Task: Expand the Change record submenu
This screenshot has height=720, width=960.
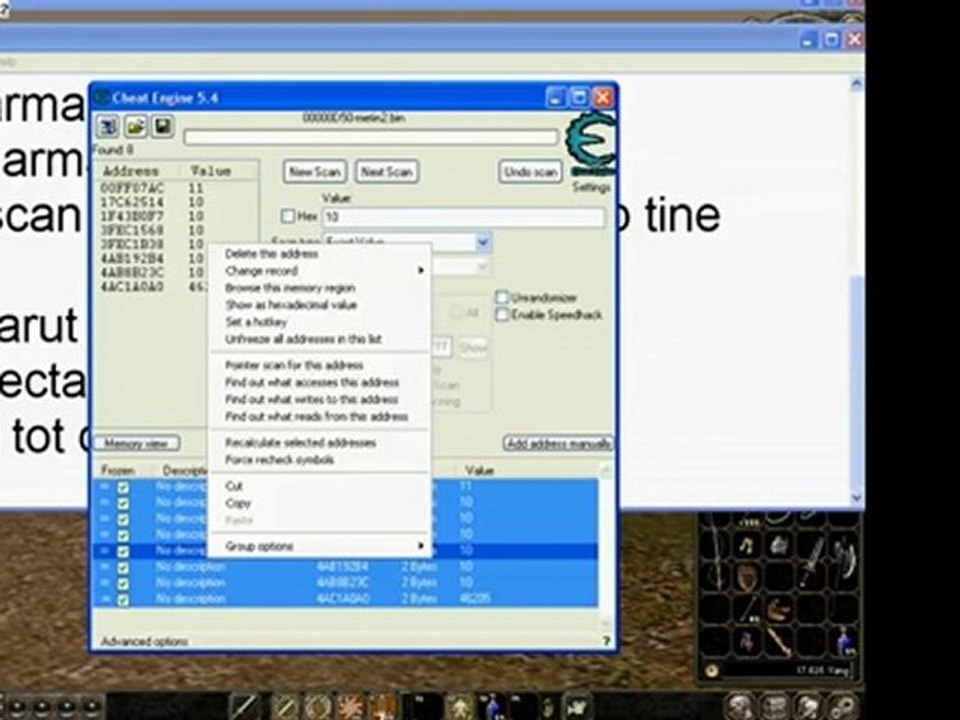Action: point(321,271)
